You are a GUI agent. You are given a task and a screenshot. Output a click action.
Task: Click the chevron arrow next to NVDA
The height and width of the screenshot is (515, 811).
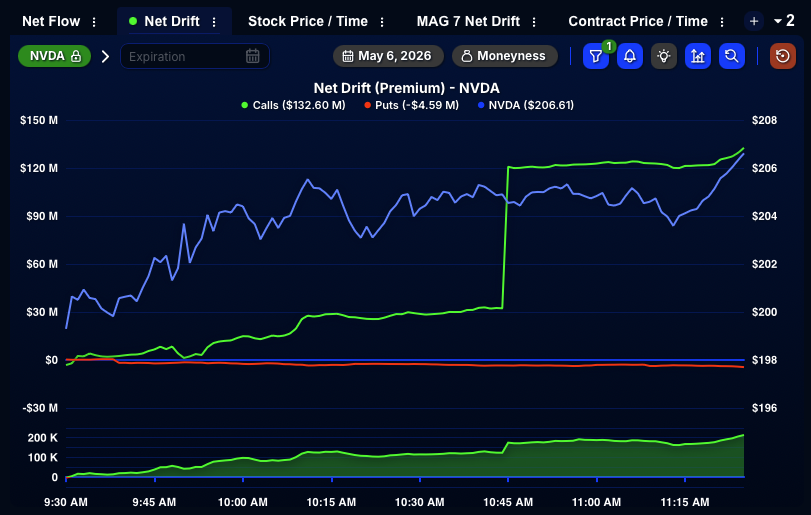click(x=106, y=56)
